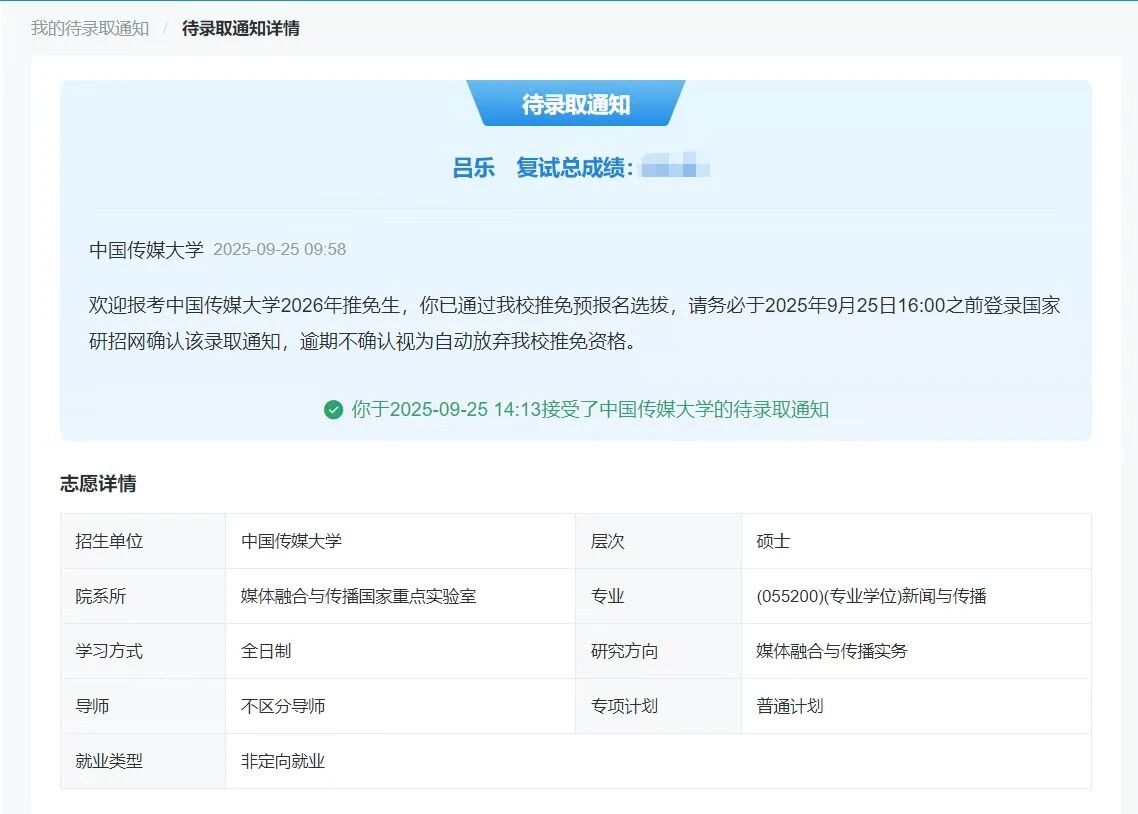
Task: Click the green acceptance confirmation status text
Action: pos(589,410)
